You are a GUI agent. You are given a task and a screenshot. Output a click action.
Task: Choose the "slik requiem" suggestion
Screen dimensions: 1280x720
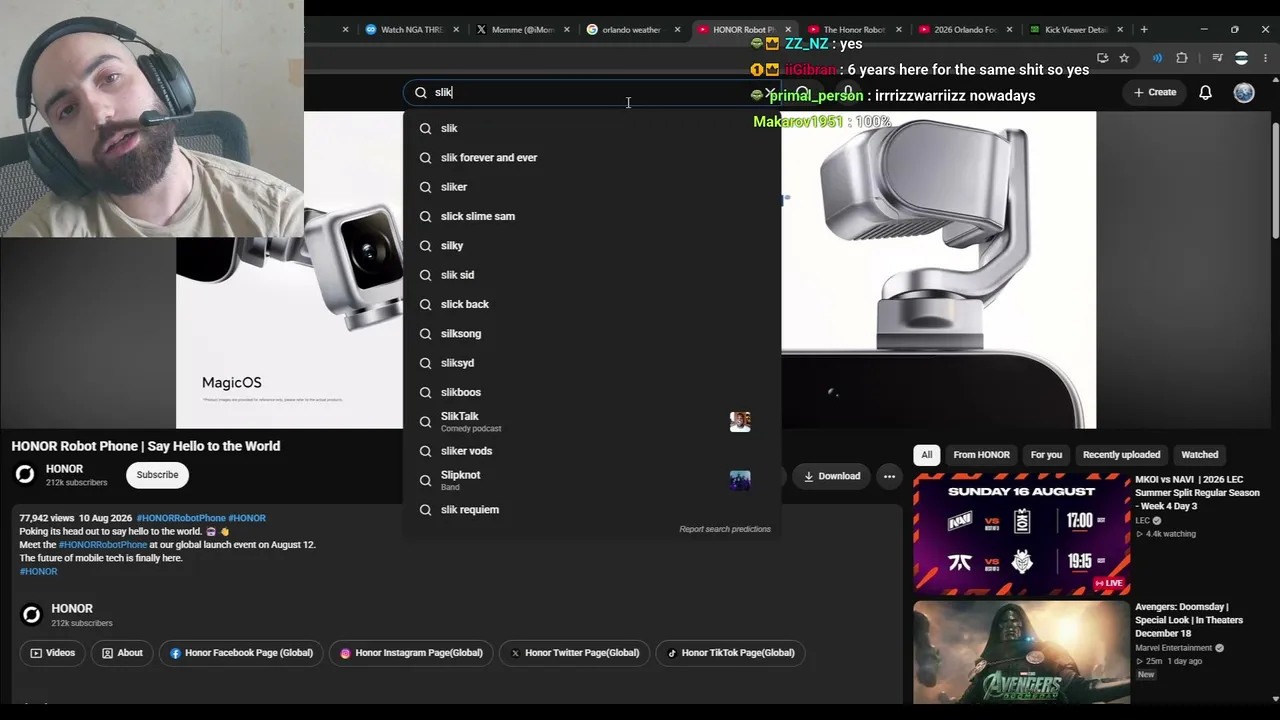[592, 510]
